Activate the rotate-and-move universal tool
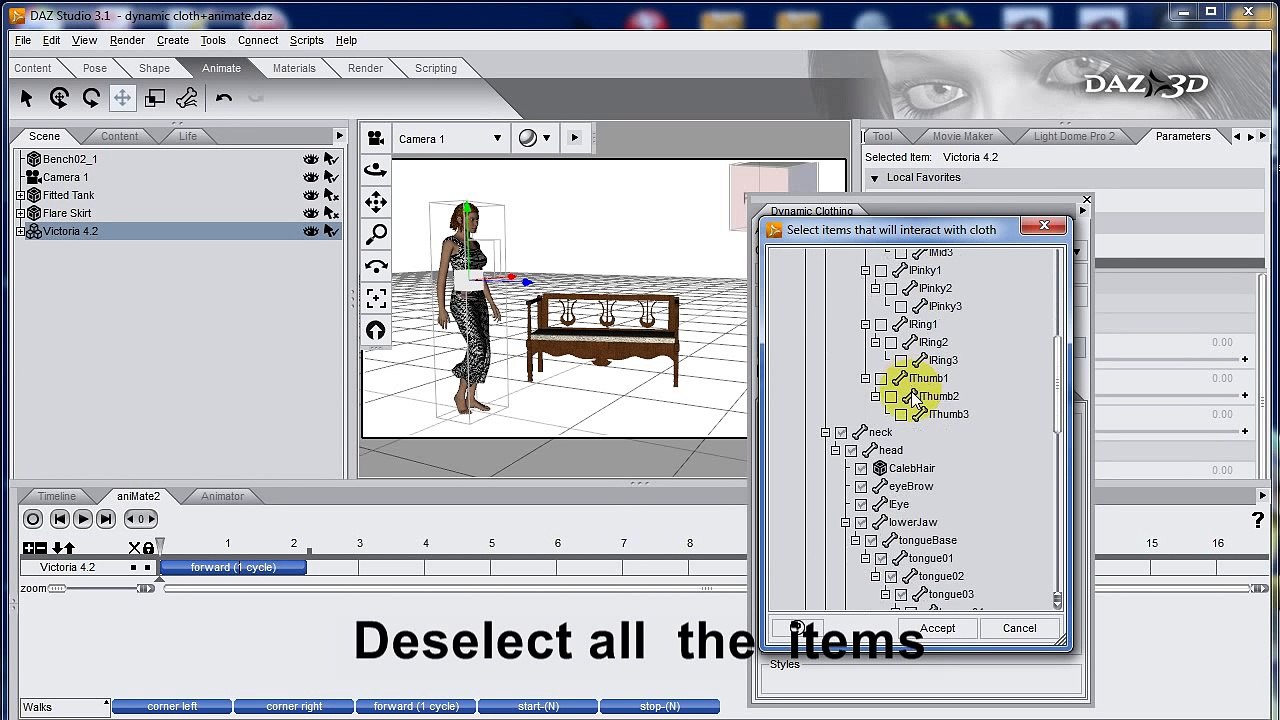The image size is (1280, 720). tap(59, 97)
